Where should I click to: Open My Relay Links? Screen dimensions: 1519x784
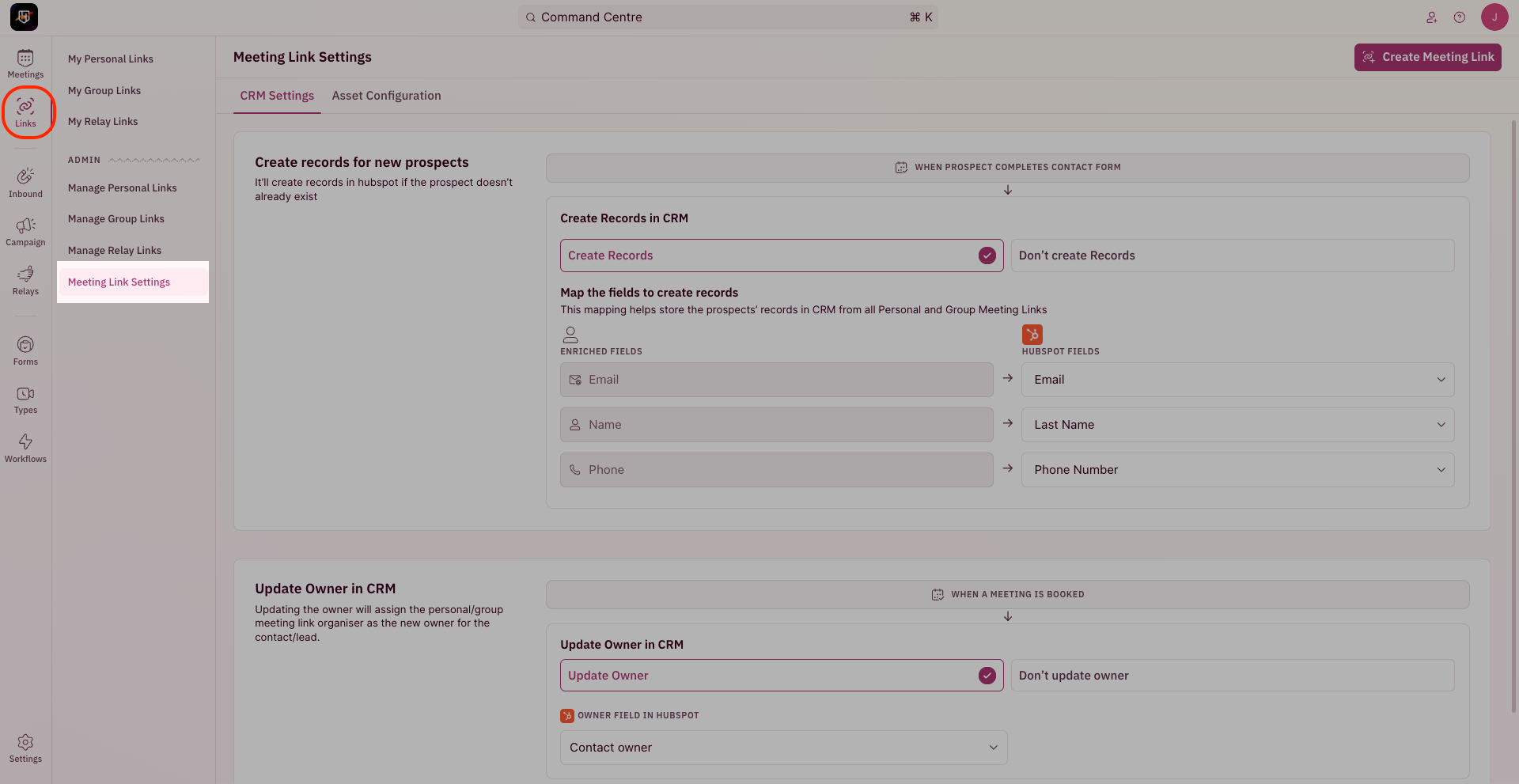coord(103,122)
